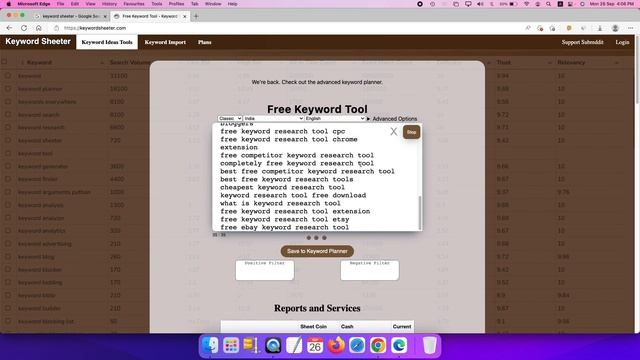Open Plans nav item
The image size is (640, 360).
[204, 42]
